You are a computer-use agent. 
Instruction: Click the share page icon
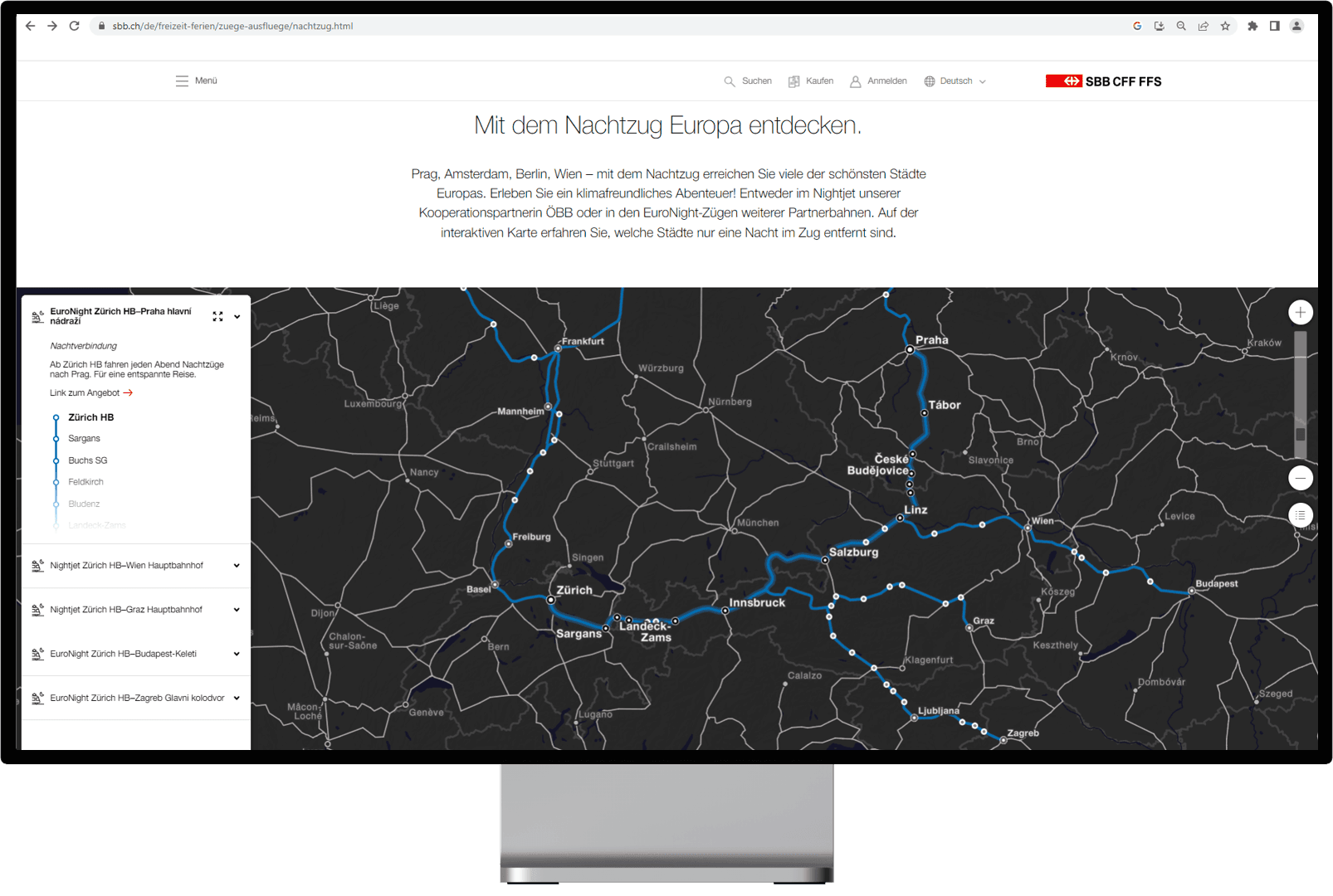pyautogui.click(x=1203, y=26)
